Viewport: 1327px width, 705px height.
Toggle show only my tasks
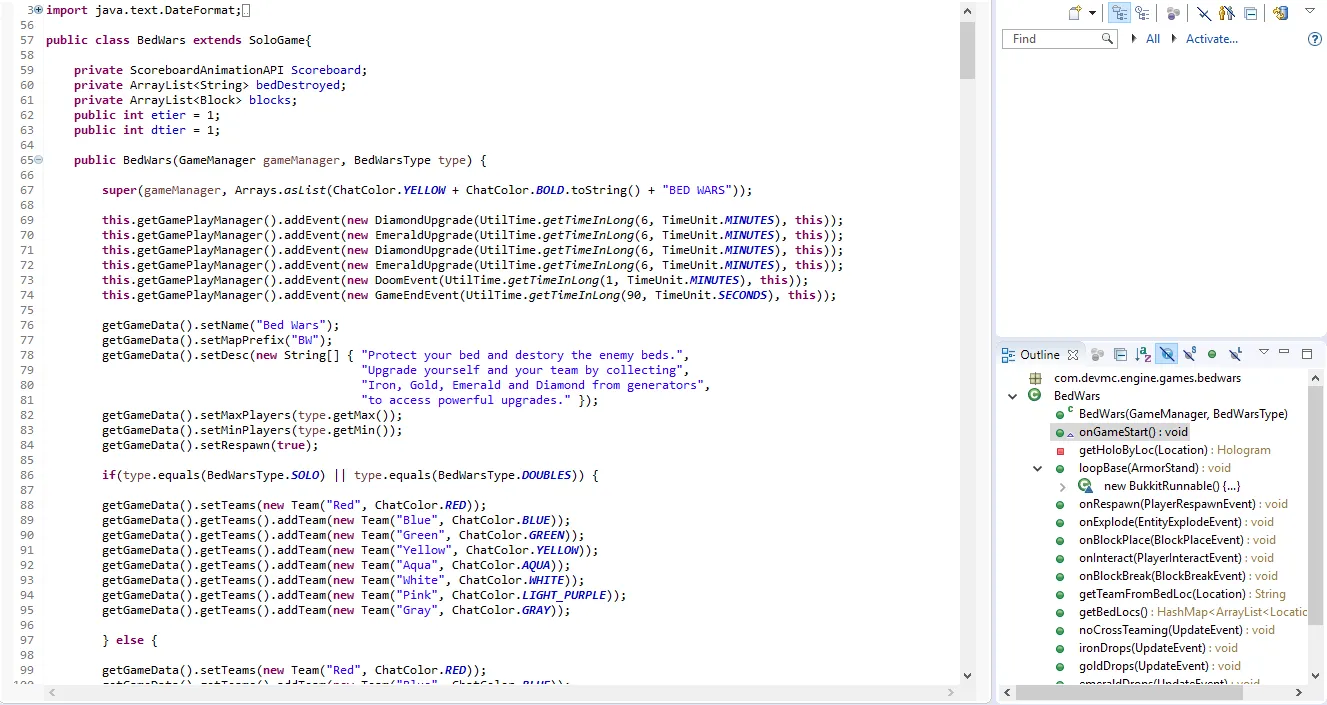1227,13
